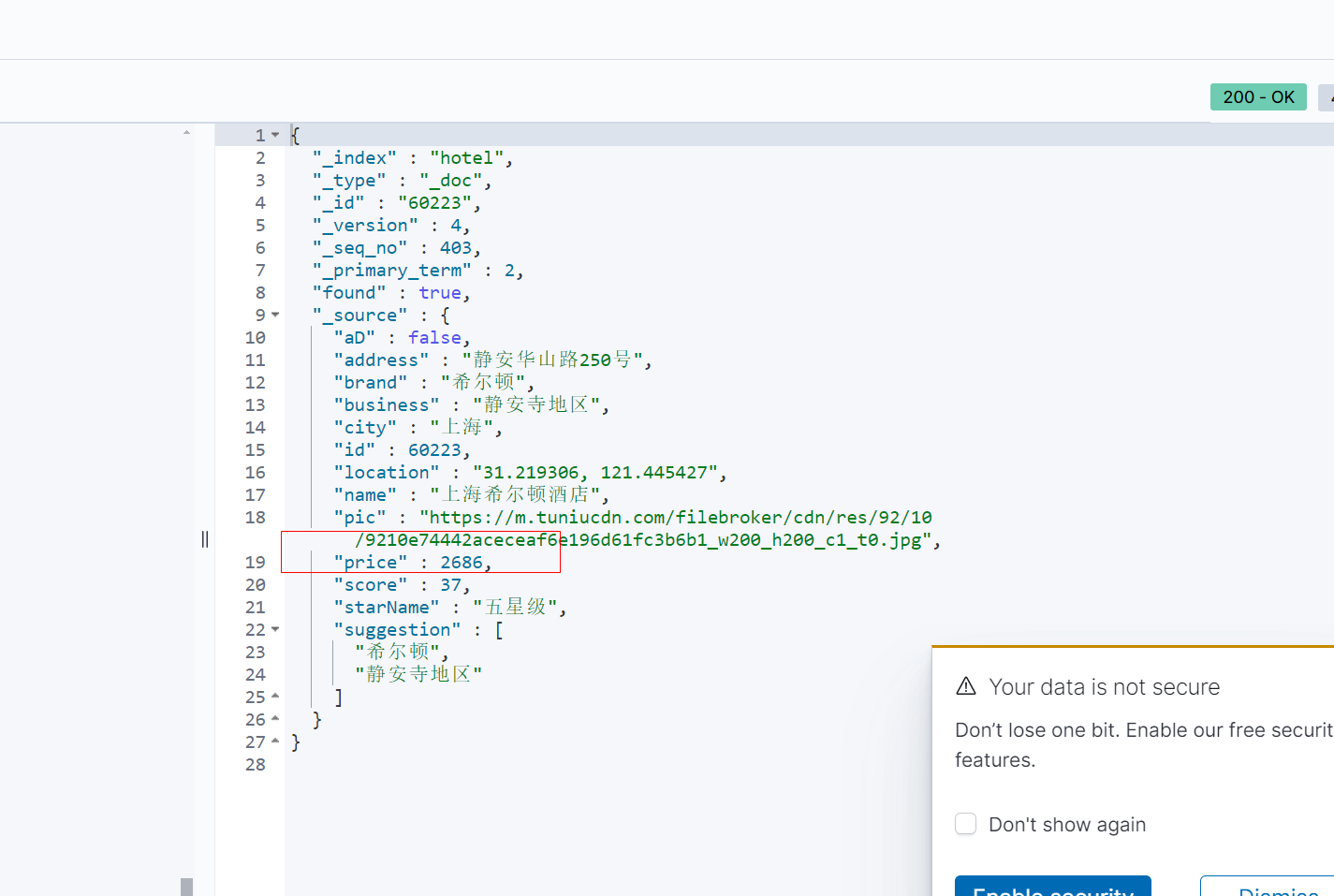Viewport: 1334px width, 896px height.
Task: Tick the "Don't show again" checkbox
Action: (x=966, y=824)
